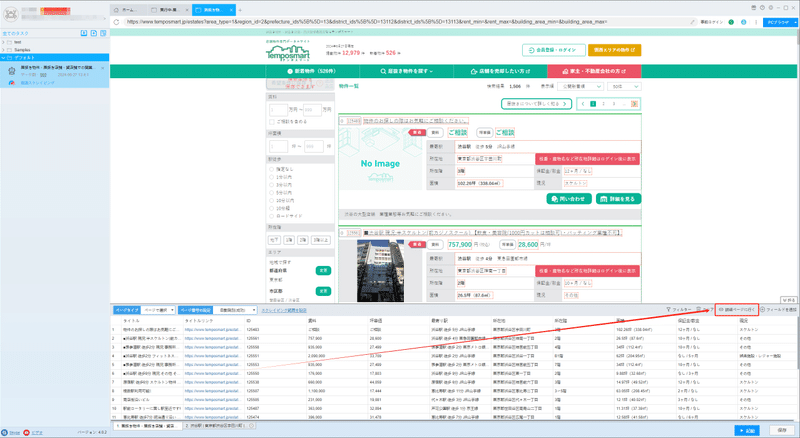Toggle the 地下 floor filter button
Image resolution: width=800 pixels, height=438 pixels.
274,239
